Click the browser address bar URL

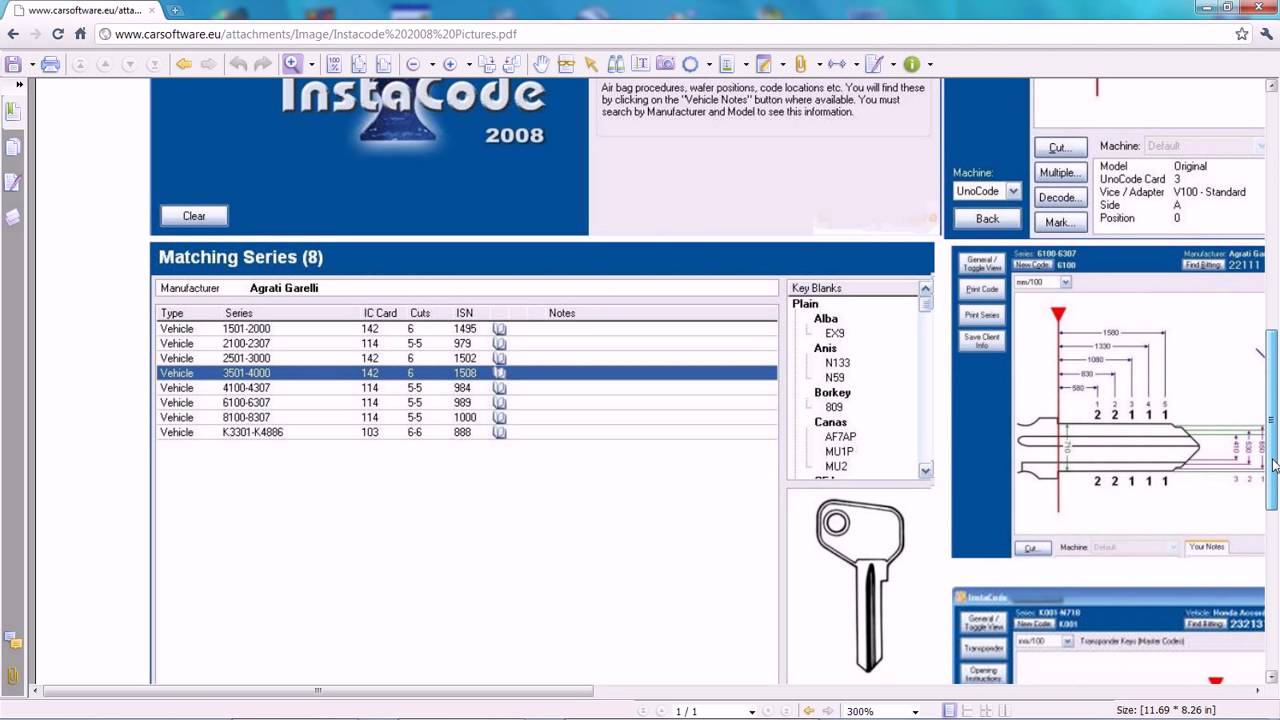pyautogui.click(x=316, y=34)
